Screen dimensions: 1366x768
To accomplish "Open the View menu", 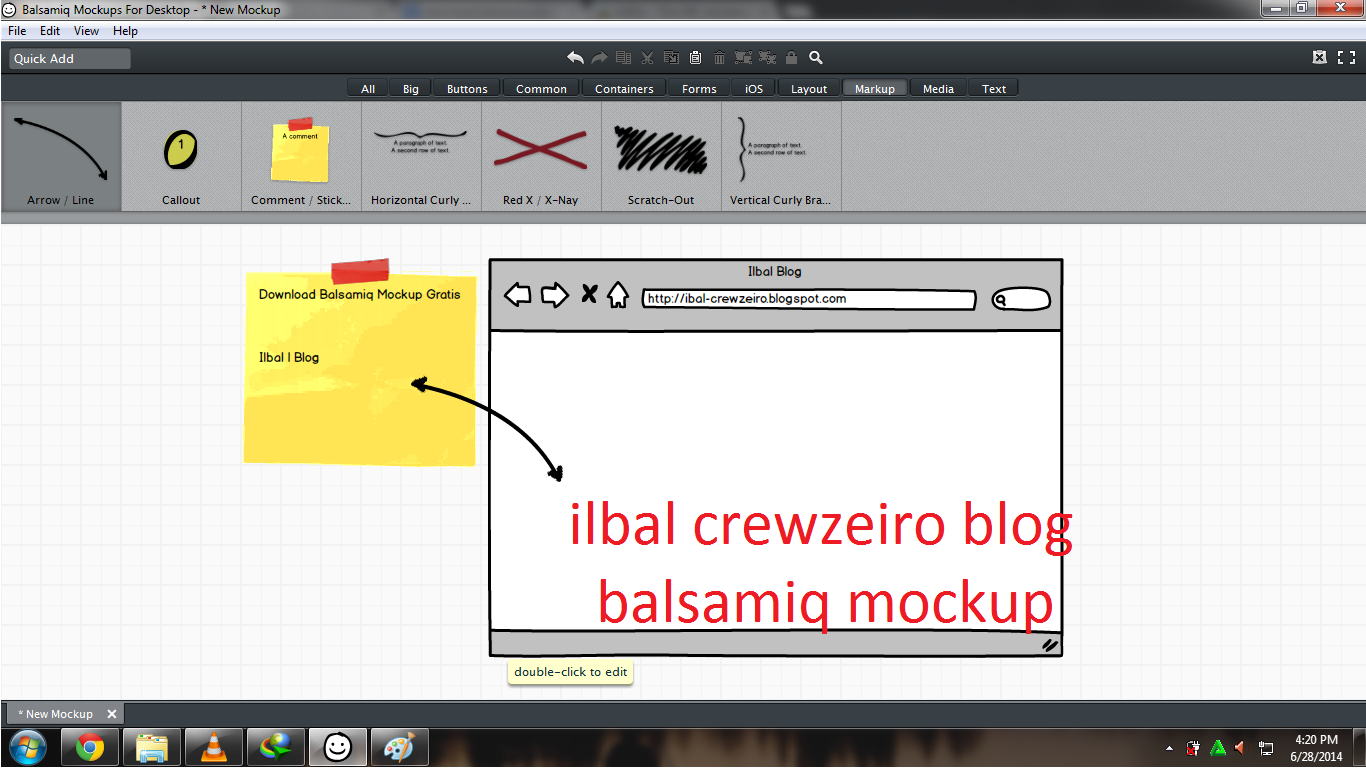I will (86, 31).
